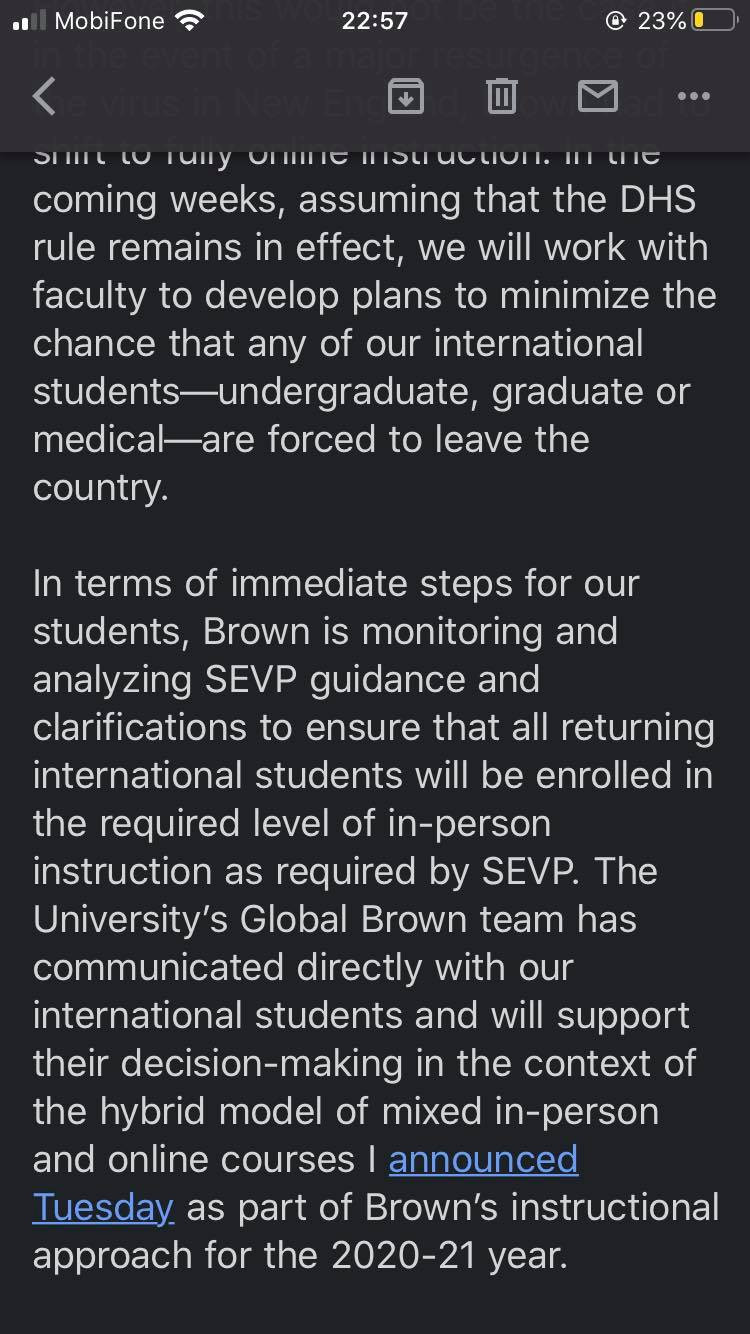Tap the Wi-Fi status icon
The height and width of the screenshot is (1334, 750).
[x=187, y=21]
